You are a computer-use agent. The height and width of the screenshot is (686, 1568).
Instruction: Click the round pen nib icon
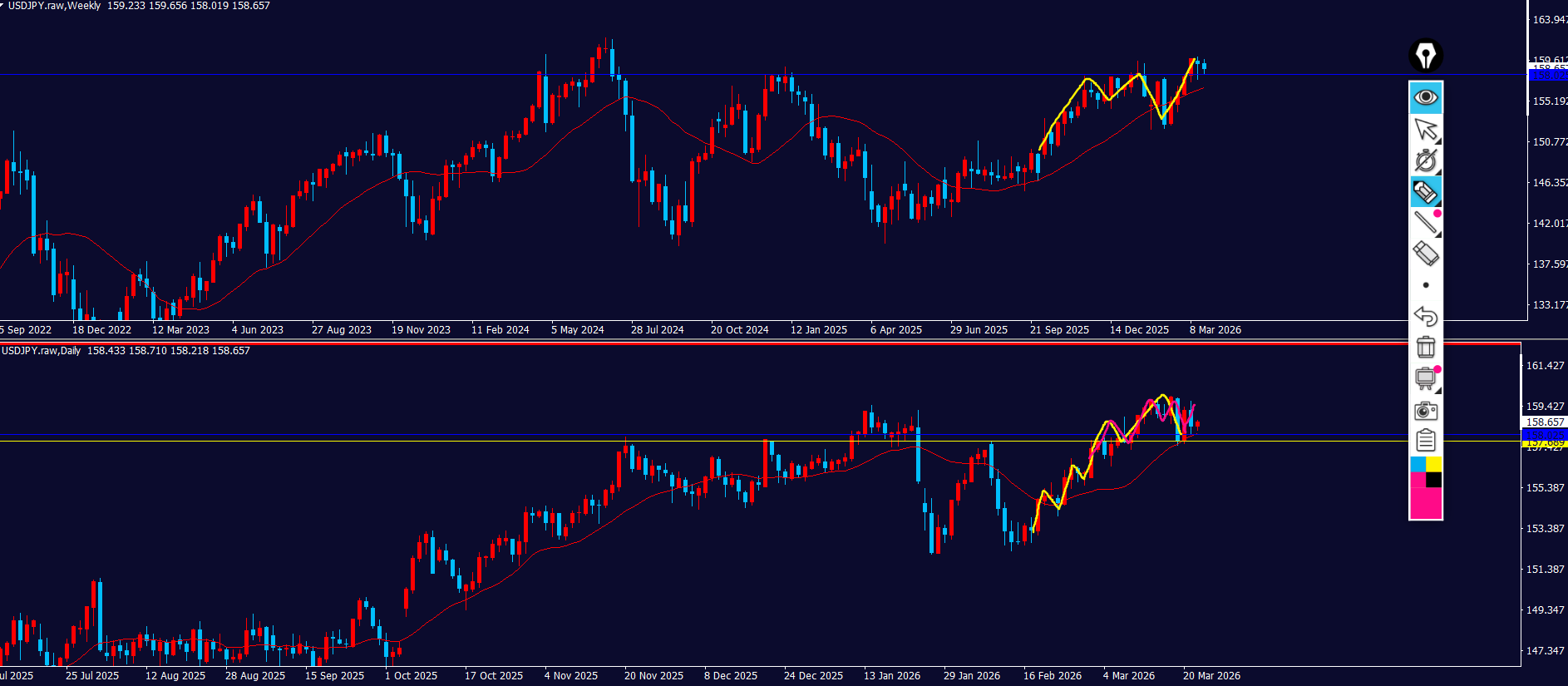click(1425, 56)
